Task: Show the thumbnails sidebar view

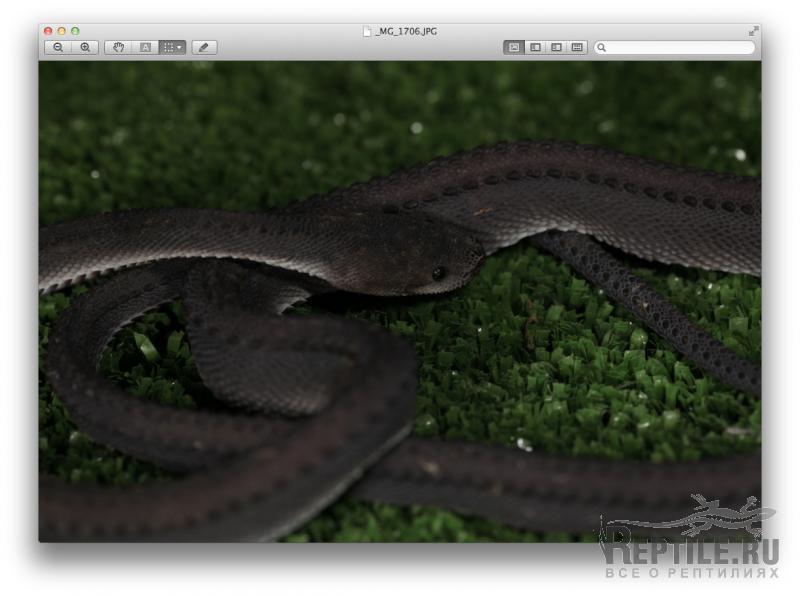Action: point(535,47)
